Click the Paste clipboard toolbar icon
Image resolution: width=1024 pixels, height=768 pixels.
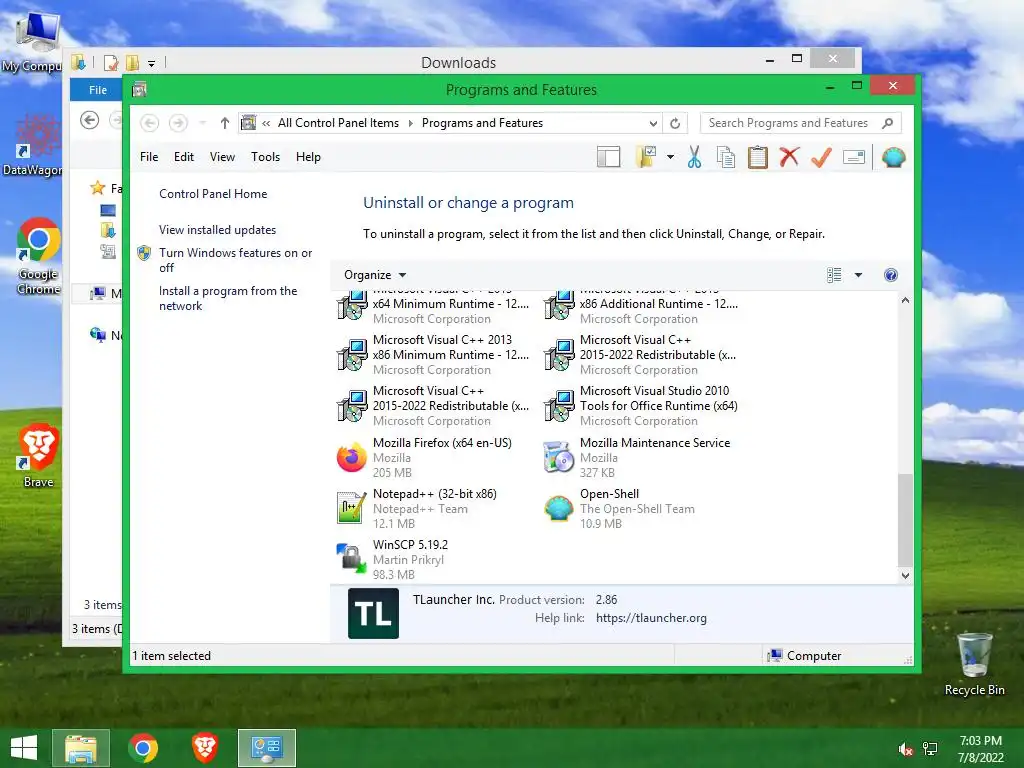(x=758, y=157)
